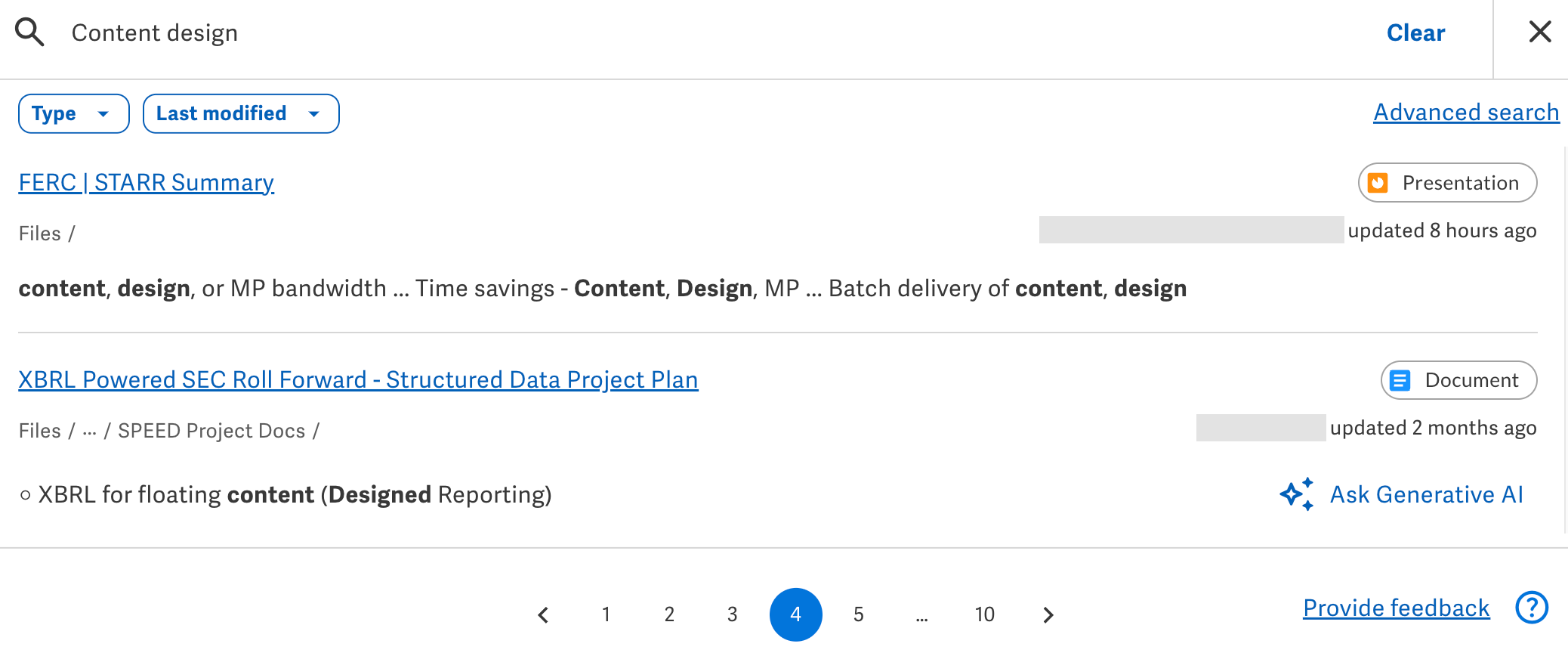The width and height of the screenshot is (1568, 656).
Task: Open XBRL Powered SEC Roll Forward document
Action: click(x=358, y=379)
